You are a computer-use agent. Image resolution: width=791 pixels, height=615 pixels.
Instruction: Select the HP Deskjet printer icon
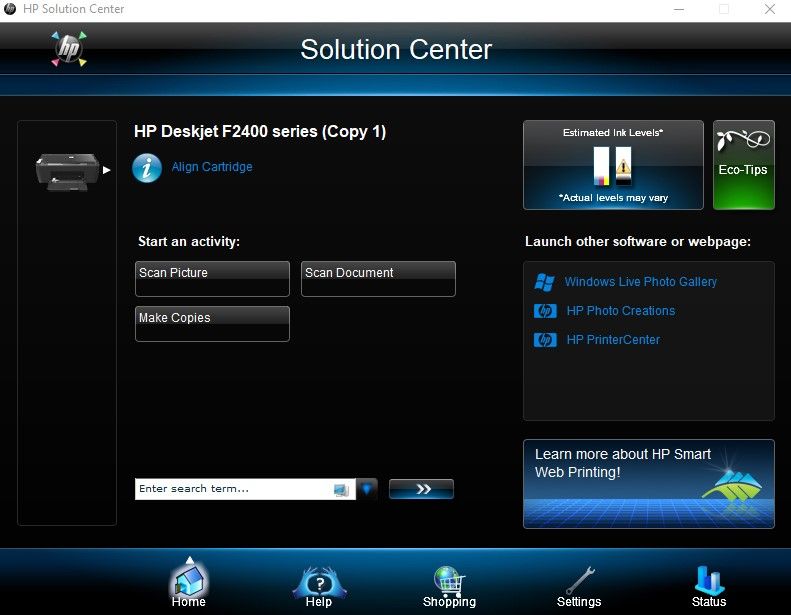(x=68, y=172)
